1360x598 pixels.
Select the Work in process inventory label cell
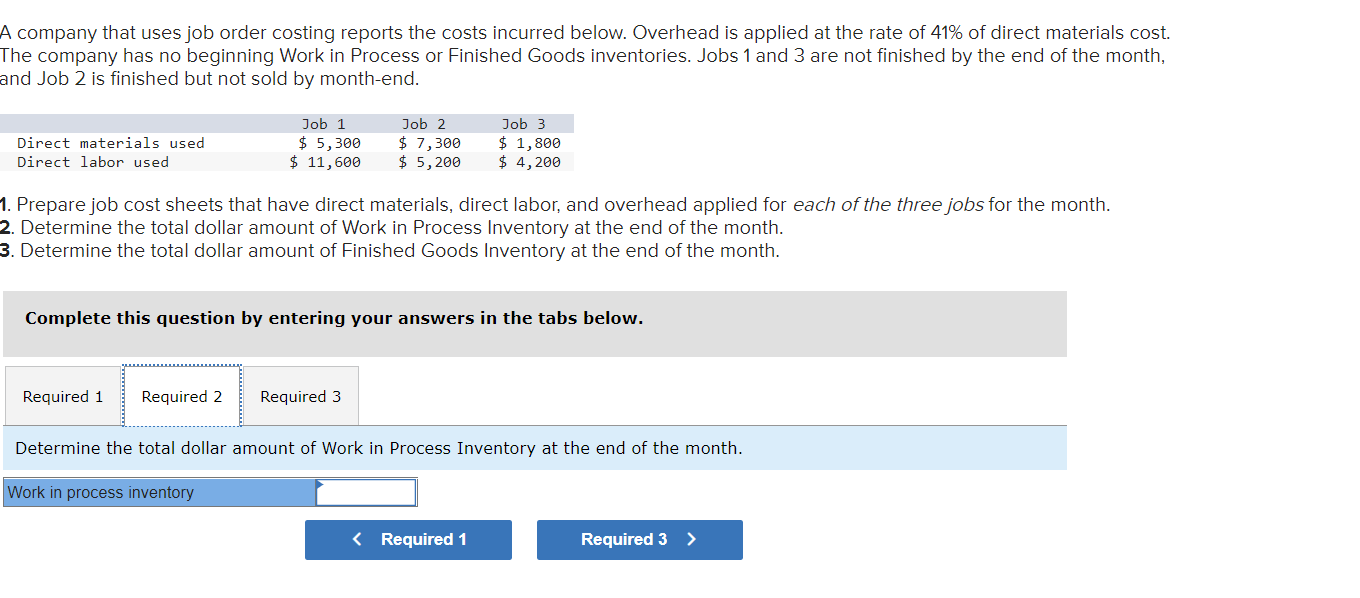[155, 492]
